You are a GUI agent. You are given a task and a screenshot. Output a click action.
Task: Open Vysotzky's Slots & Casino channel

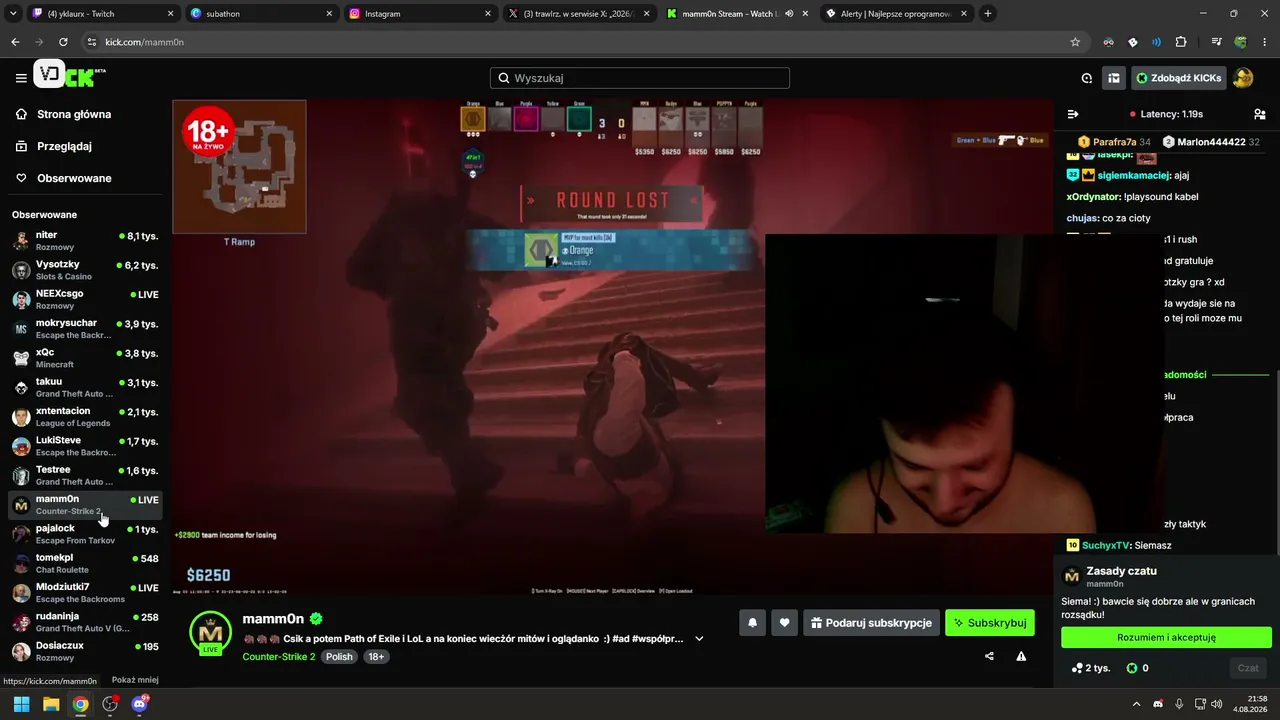point(85,270)
